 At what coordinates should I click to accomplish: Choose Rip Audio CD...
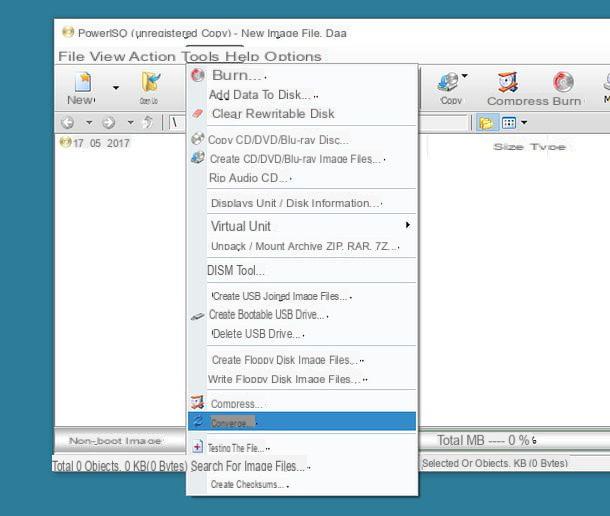pos(302,178)
